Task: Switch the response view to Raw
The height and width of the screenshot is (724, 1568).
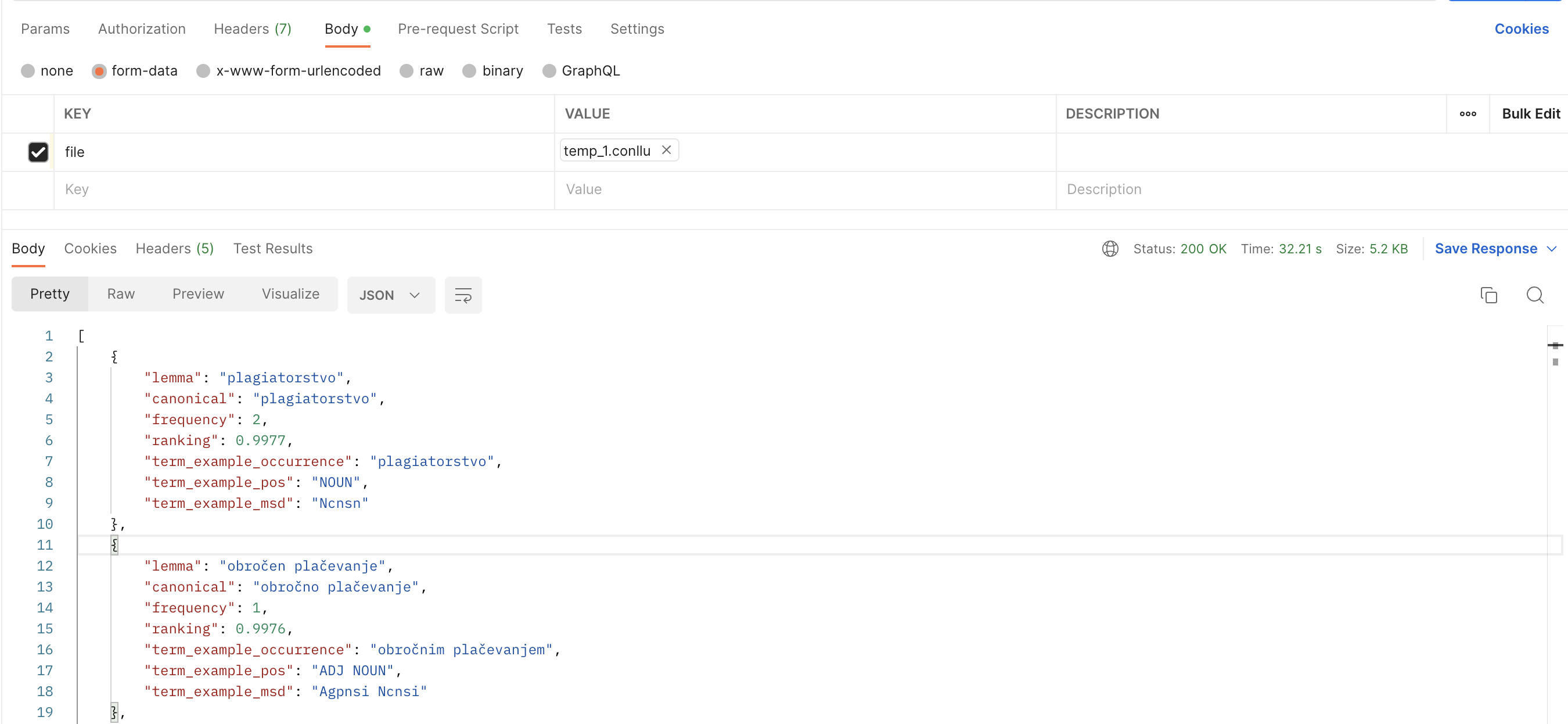Action: click(121, 294)
